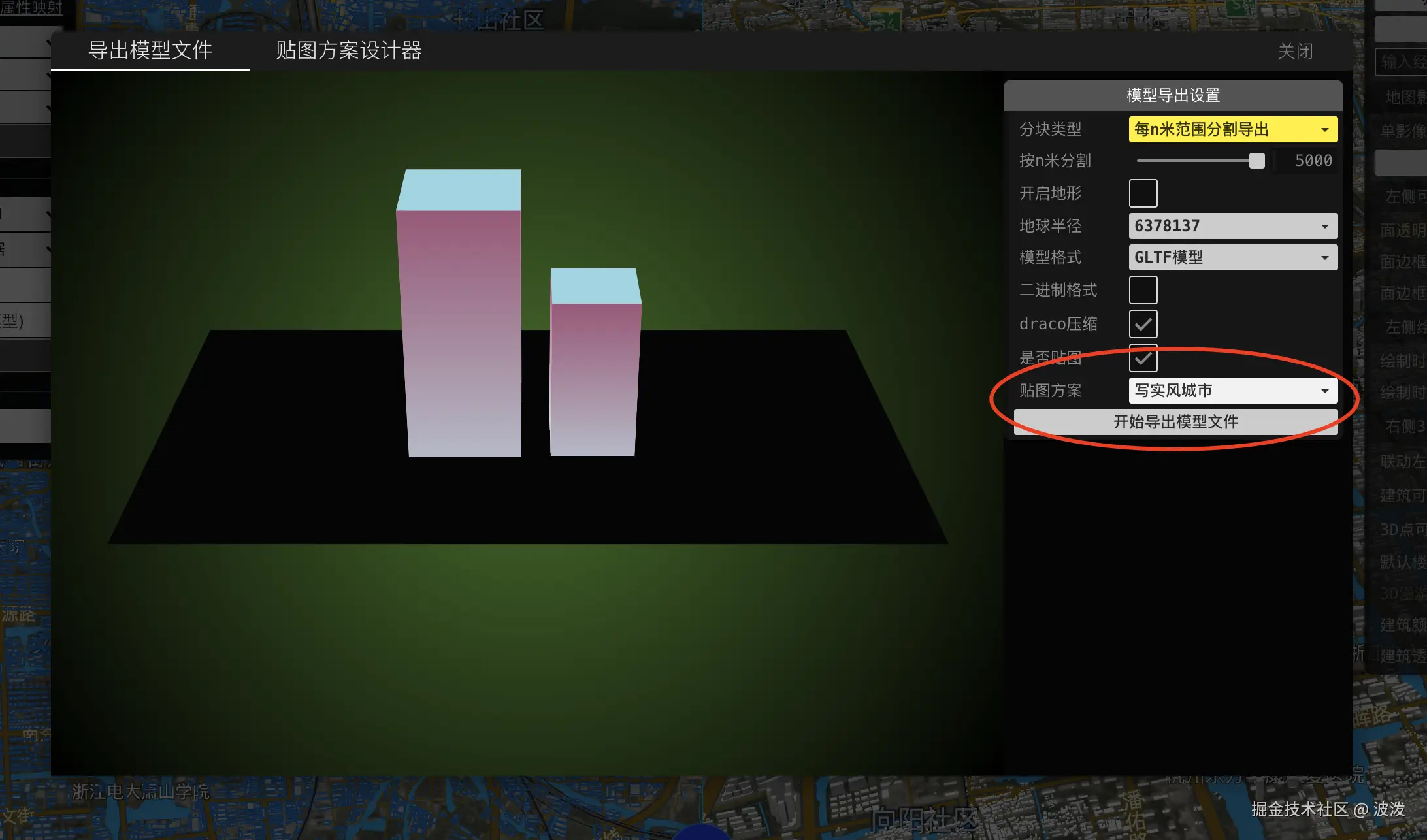This screenshot has width=1427, height=840.
Task: Open the 分块类型 dropdown
Action: point(1232,129)
